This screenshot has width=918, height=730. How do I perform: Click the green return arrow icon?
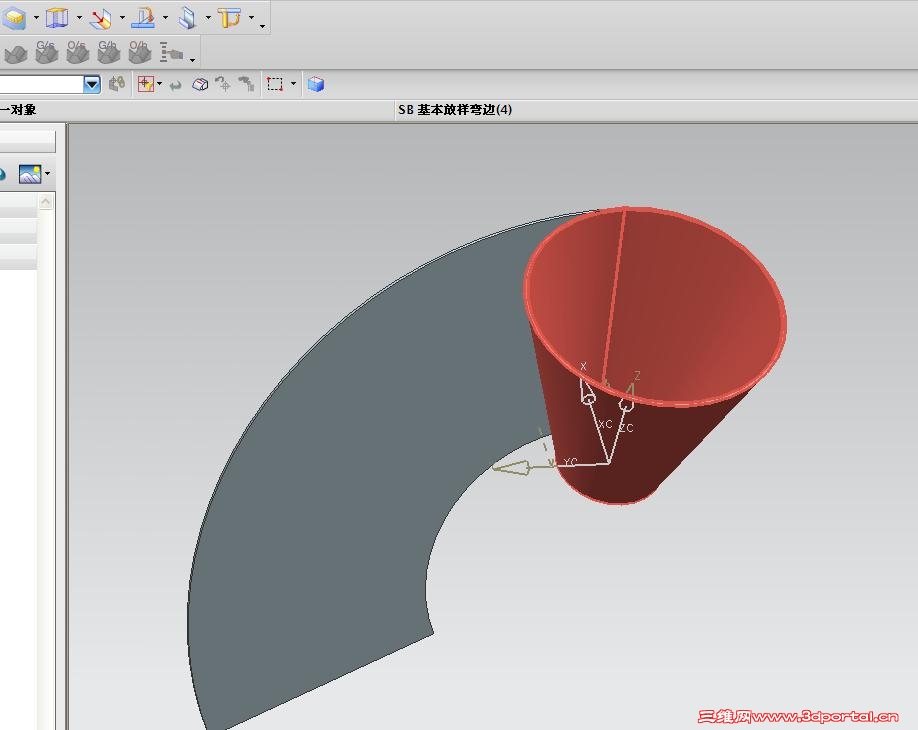coord(175,85)
